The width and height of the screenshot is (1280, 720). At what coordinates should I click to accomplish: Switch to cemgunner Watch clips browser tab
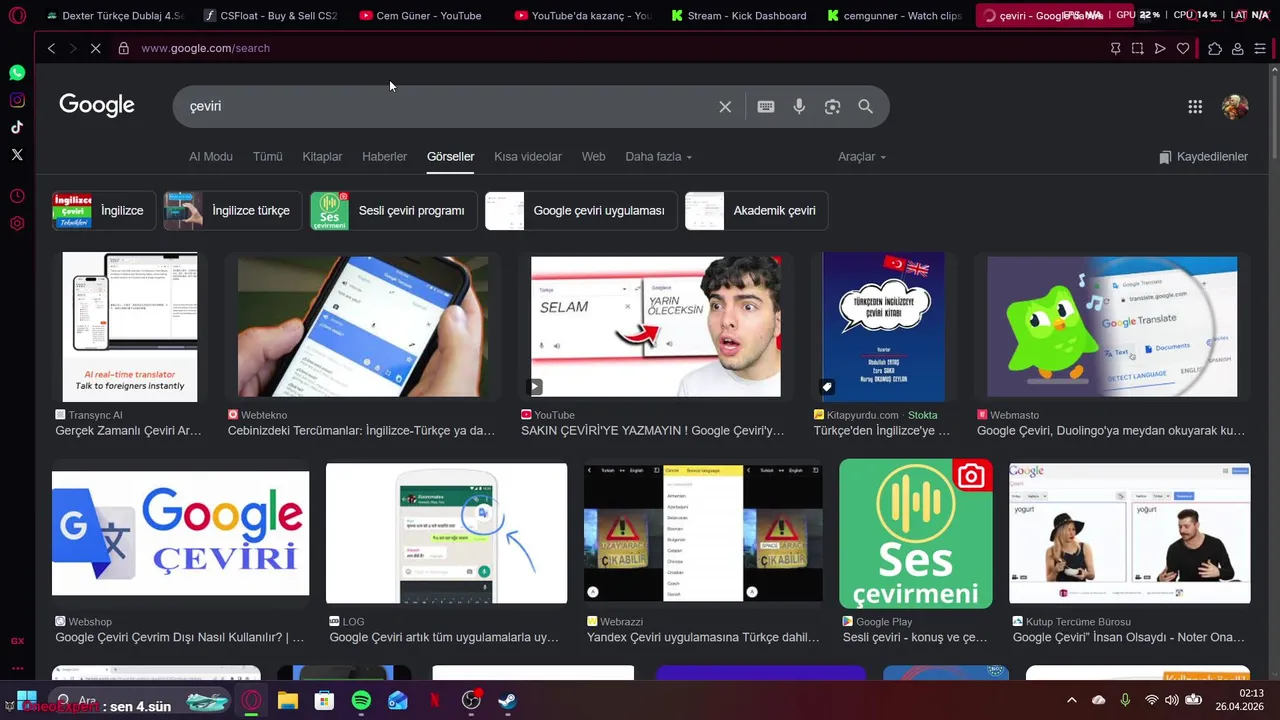coord(895,15)
